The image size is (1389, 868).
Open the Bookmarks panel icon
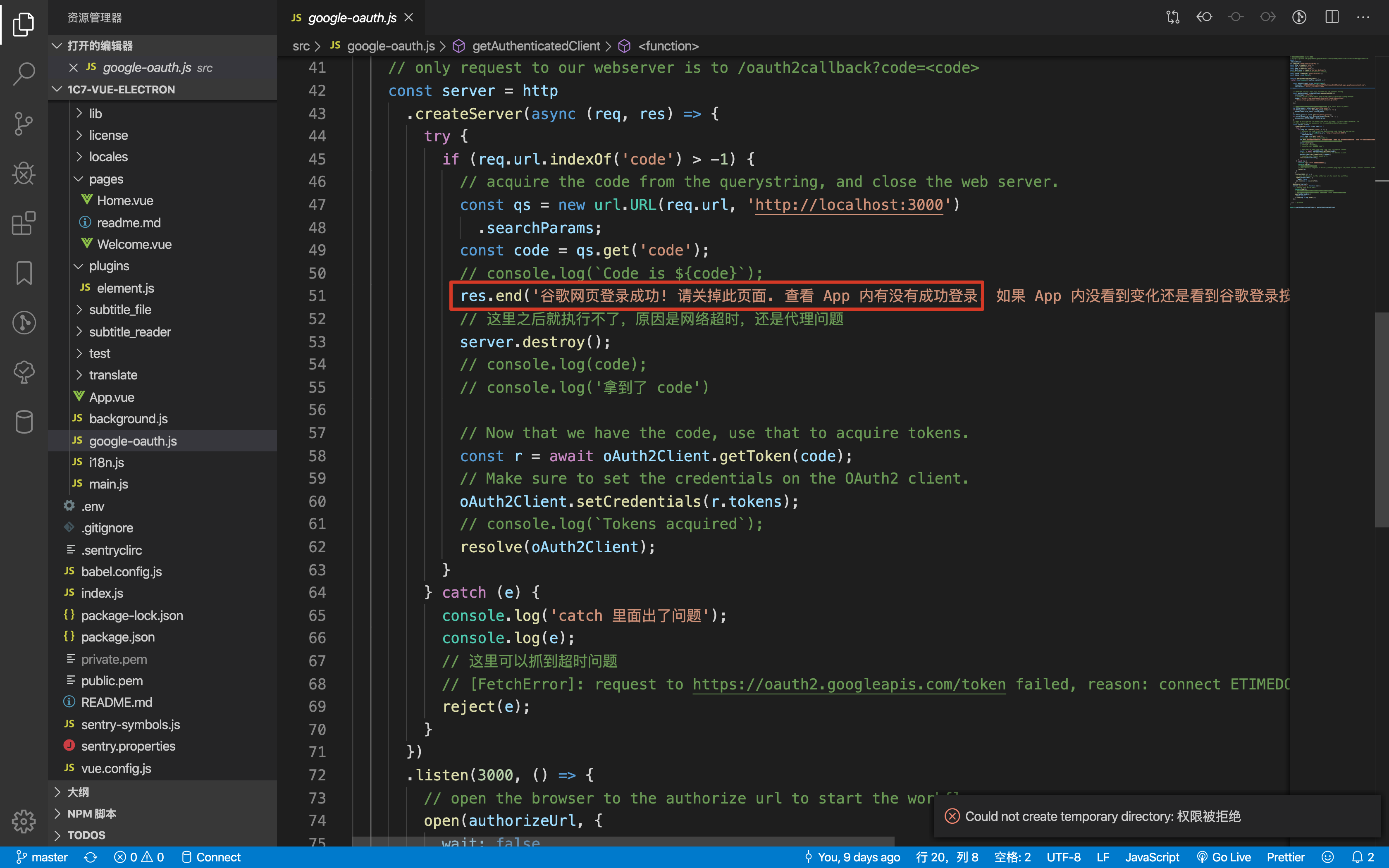24,273
